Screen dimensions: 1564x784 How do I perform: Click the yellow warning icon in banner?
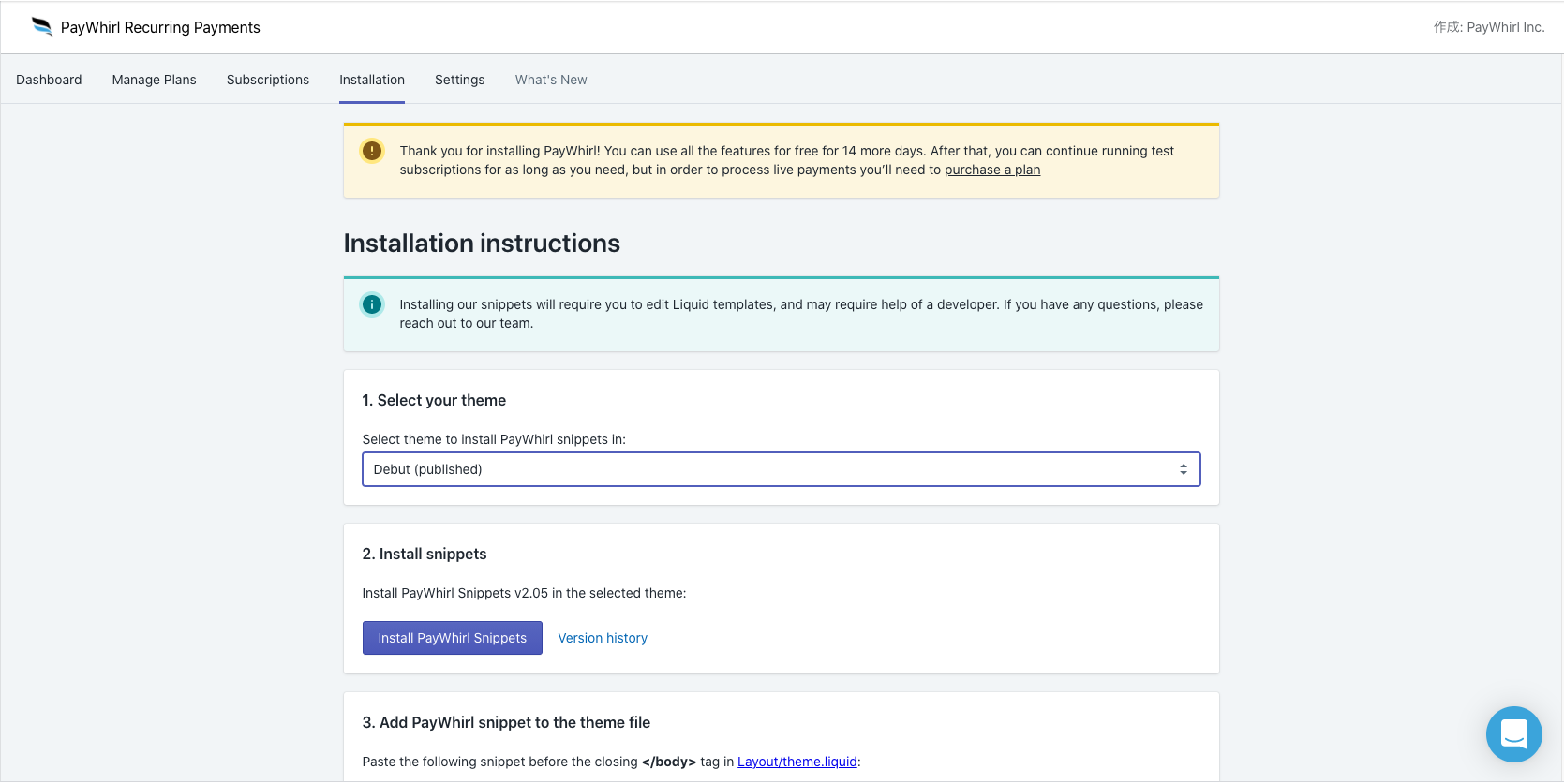point(372,151)
